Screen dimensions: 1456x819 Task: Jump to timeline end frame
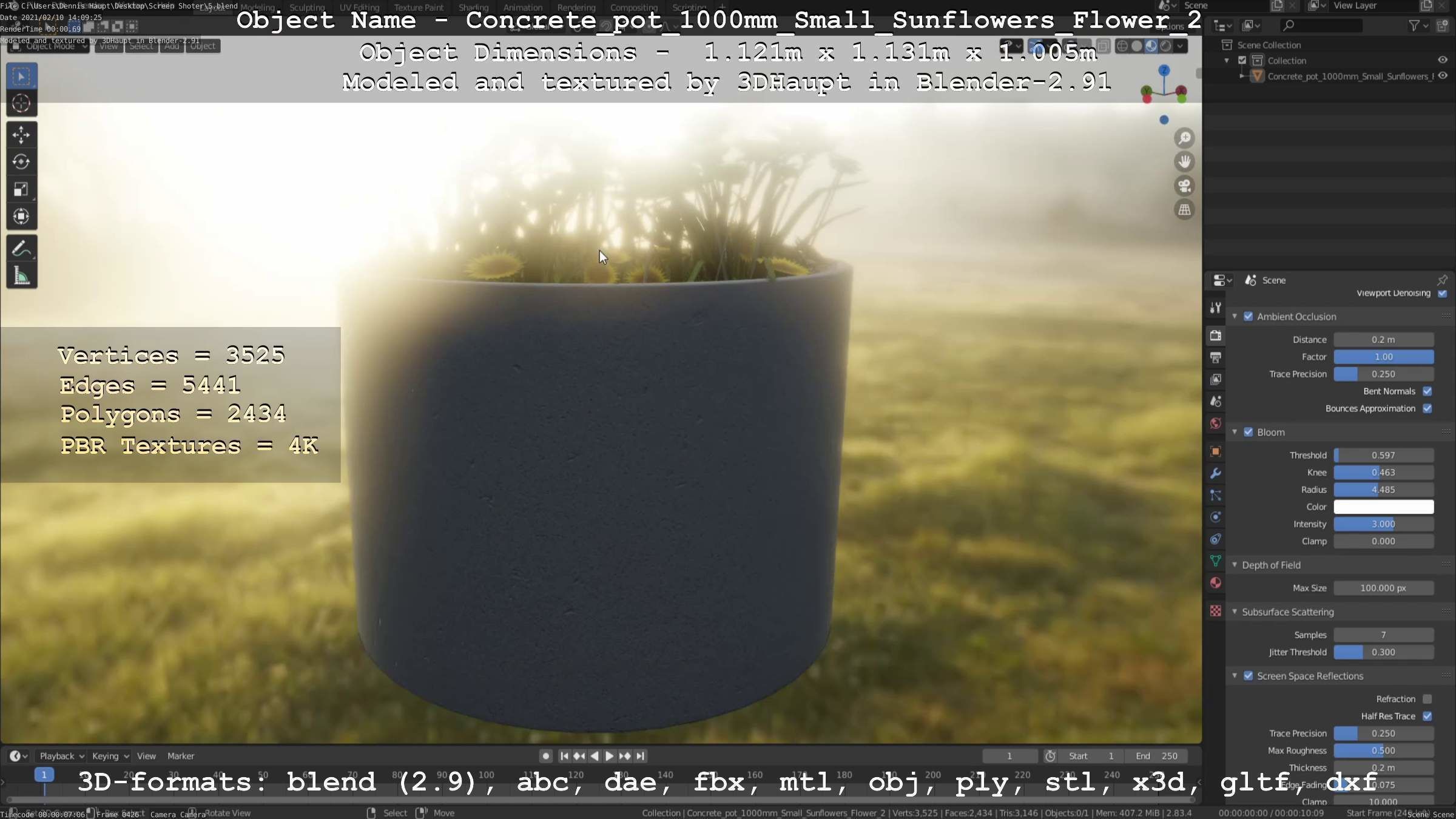click(640, 756)
